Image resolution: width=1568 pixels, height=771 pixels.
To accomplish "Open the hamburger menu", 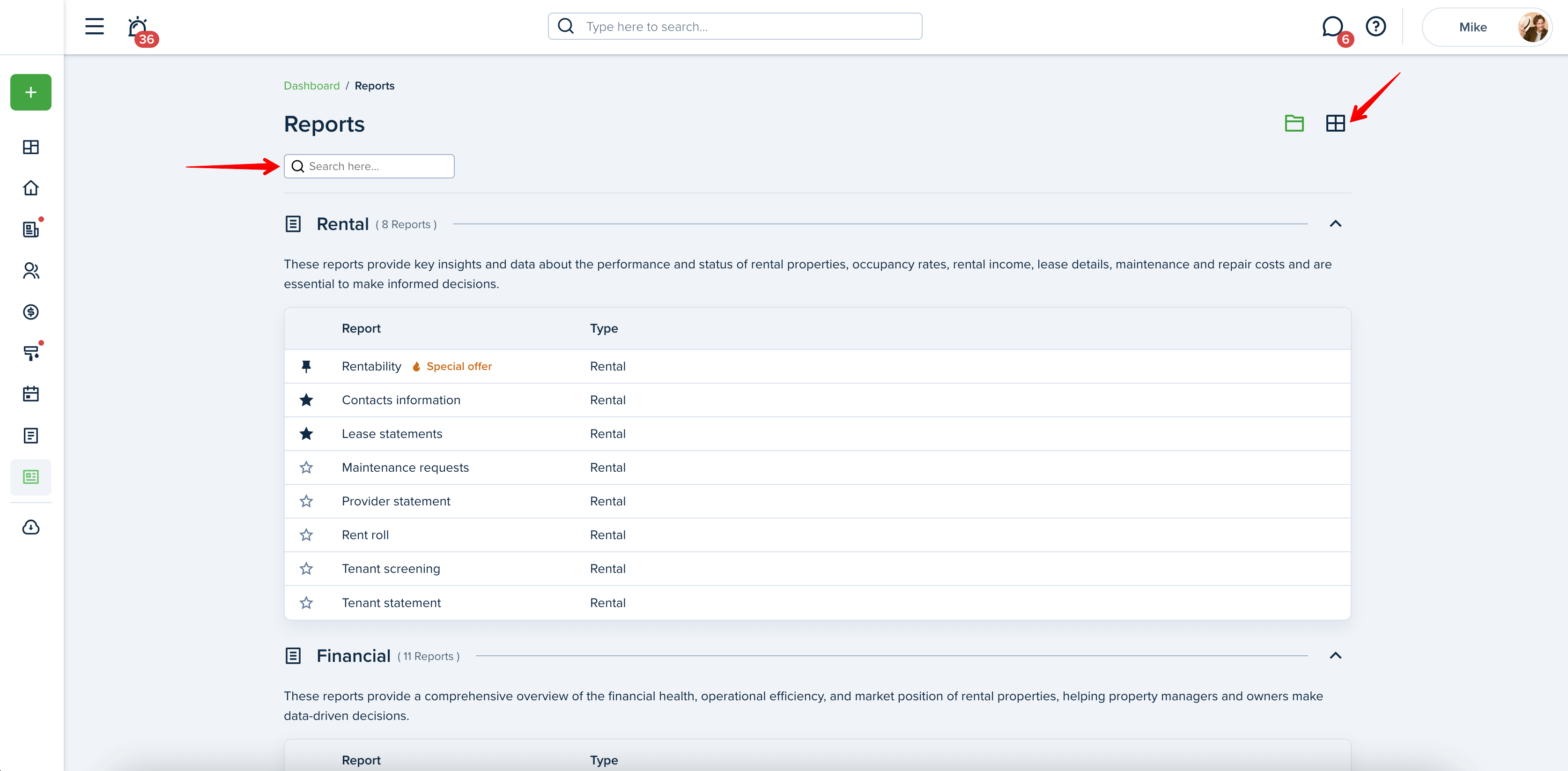I will tap(94, 26).
